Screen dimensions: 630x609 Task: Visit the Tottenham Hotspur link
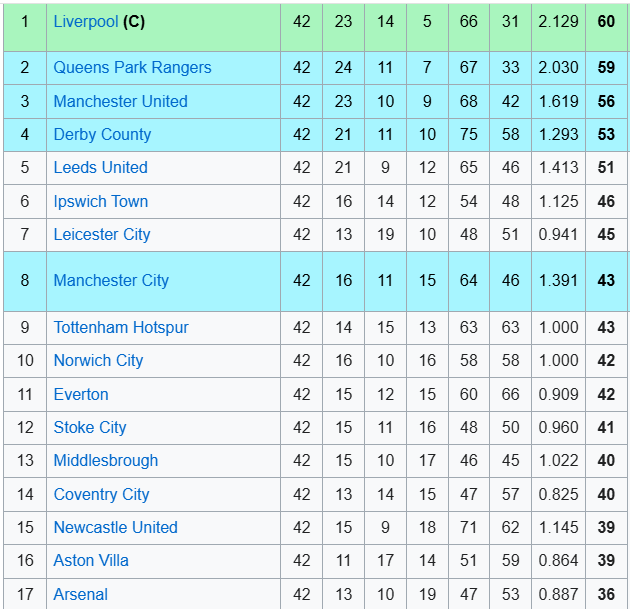[x=121, y=327]
